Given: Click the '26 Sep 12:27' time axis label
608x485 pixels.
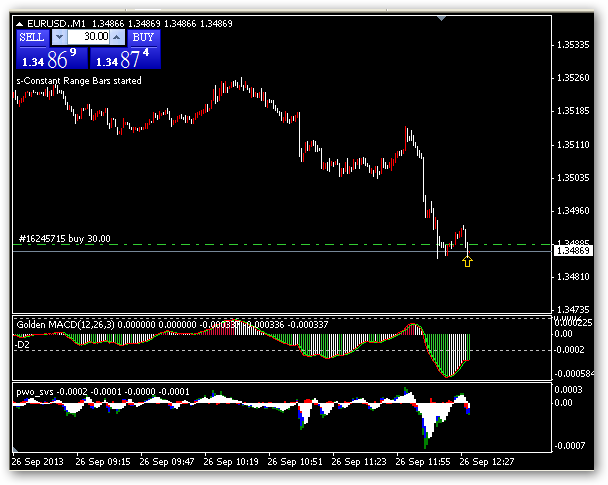Looking at the screenshot, I should point(487,462).
